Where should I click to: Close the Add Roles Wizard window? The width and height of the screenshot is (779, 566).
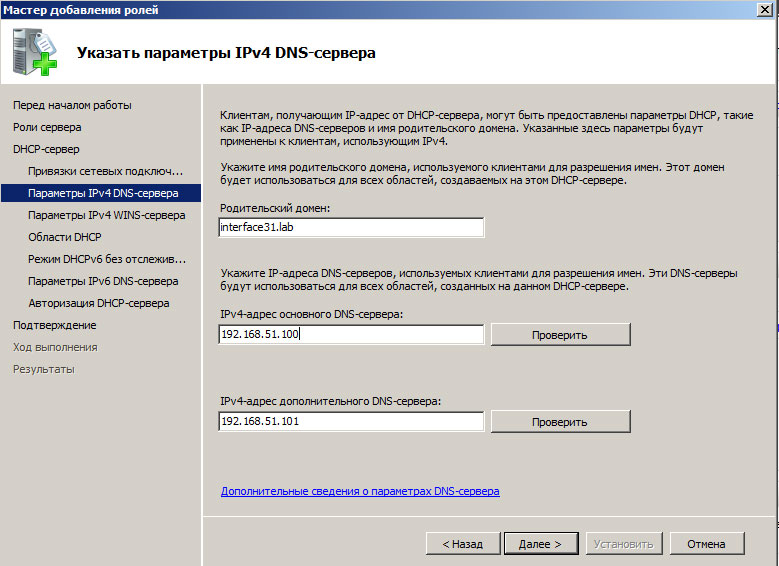(x=765, y=9)
